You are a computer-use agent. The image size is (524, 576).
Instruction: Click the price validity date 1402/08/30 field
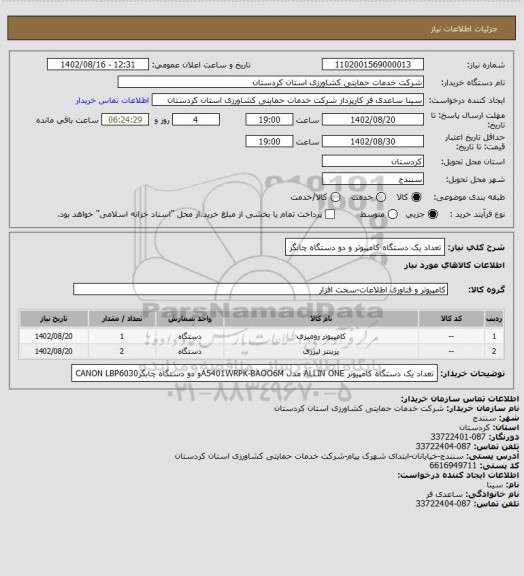(373, 141)
